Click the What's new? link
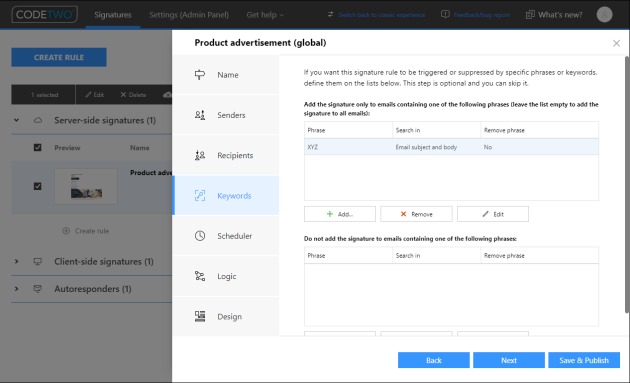 (x=560, y=15)
